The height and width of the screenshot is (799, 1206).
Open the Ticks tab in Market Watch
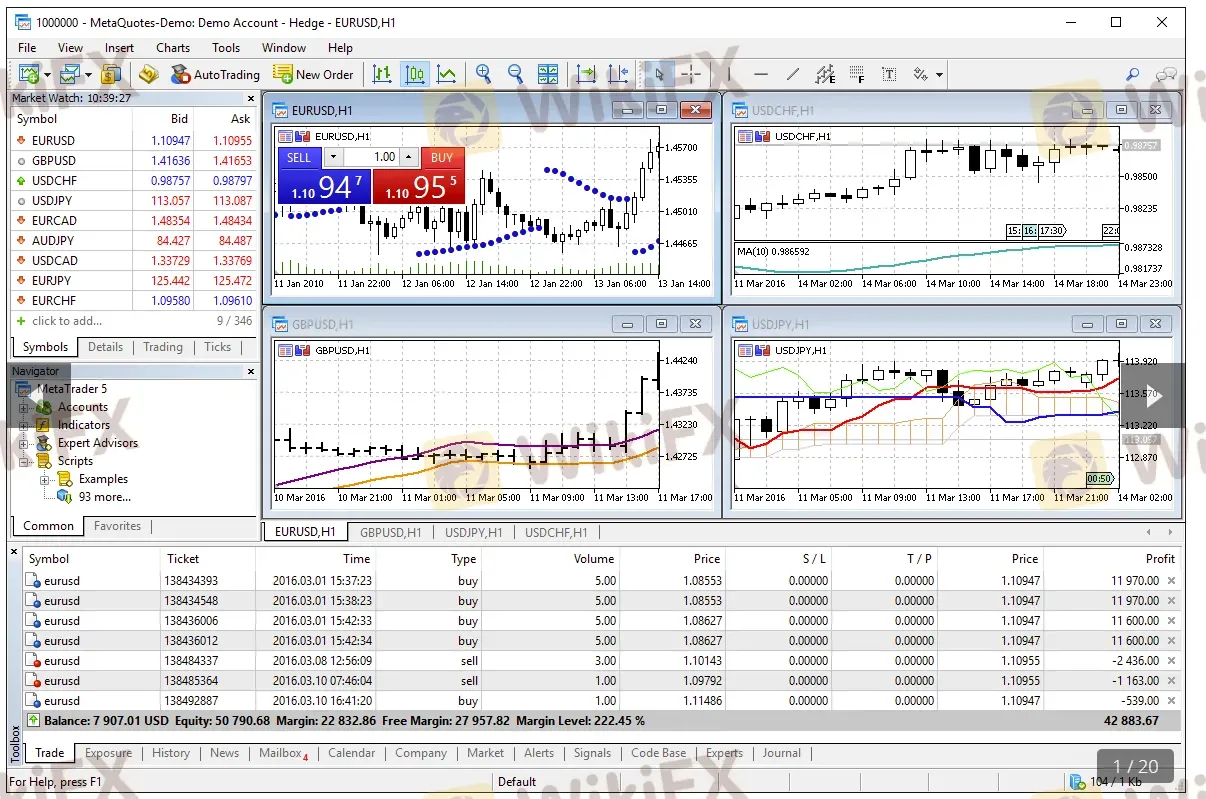(x=217, y=347)
